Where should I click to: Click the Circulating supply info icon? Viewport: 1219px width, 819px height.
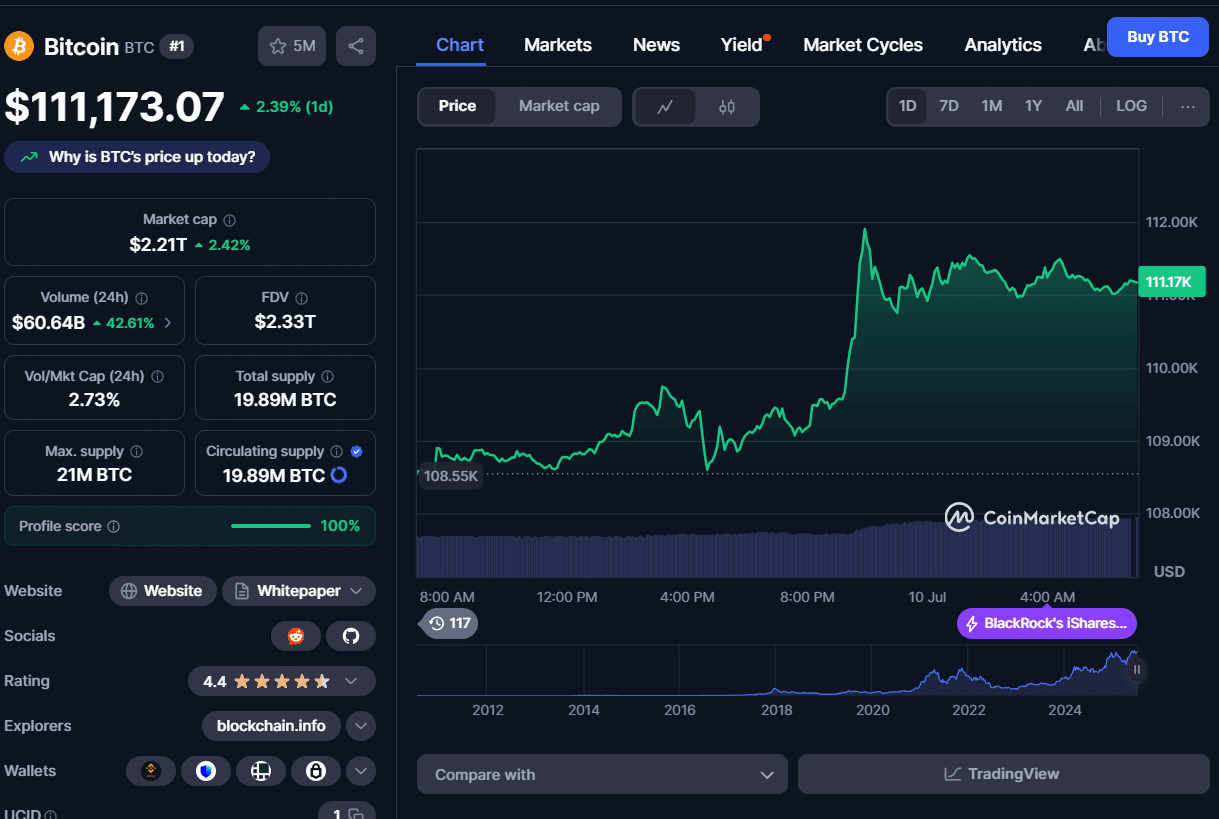point(337,452)
